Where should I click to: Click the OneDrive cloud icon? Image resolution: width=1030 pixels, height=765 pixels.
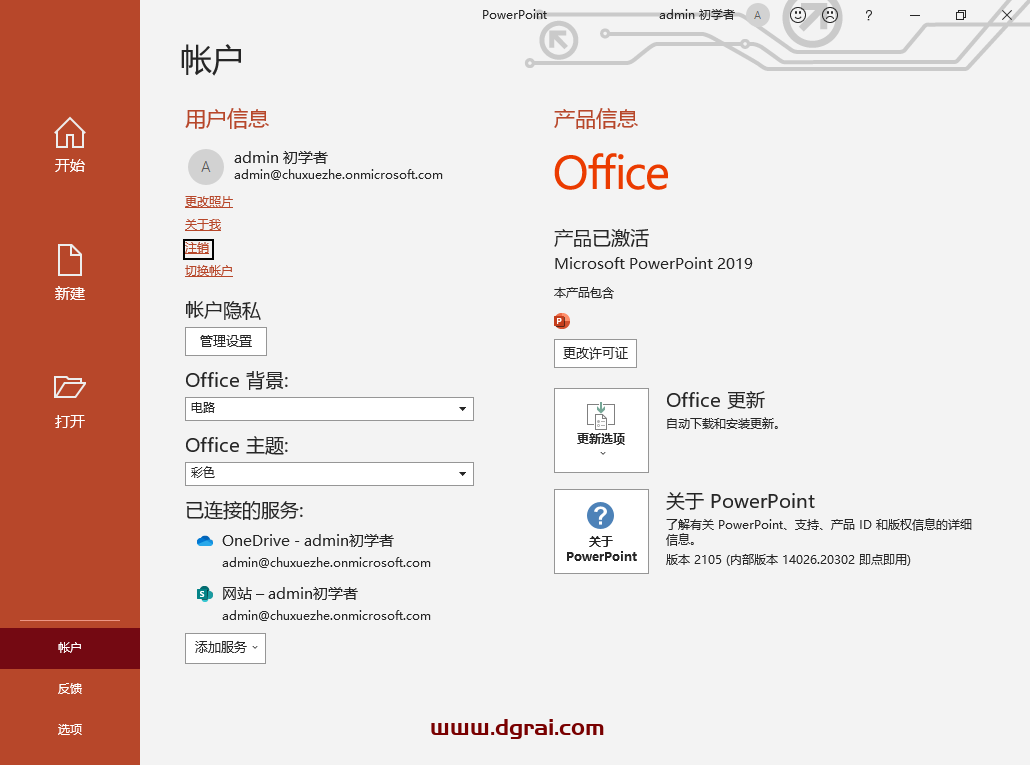pyautogui.click(x=205, y=541)
